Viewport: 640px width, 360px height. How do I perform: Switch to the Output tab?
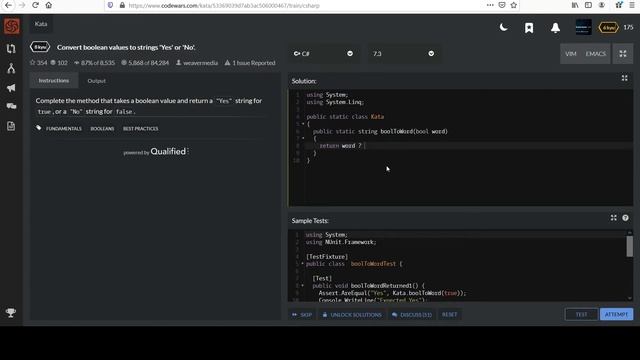(96, 81)
